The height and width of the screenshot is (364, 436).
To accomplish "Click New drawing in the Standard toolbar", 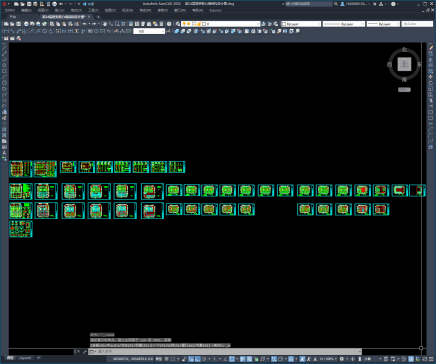I will click(x=6, y=24).
